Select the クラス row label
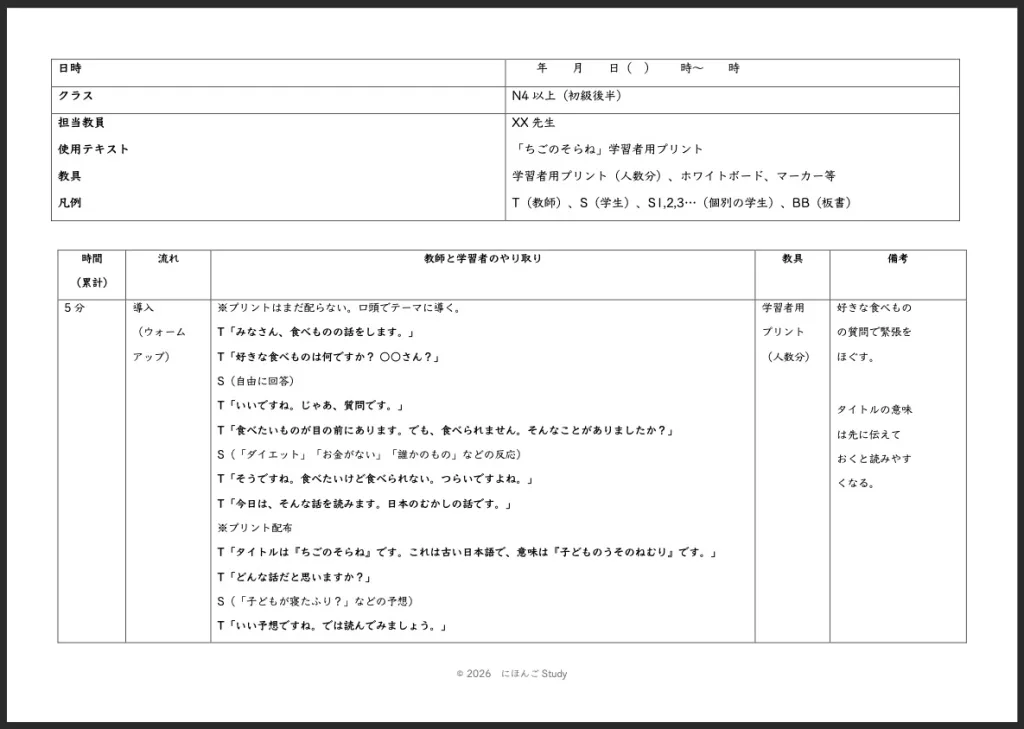The width and height of the screenshot is (1024, 729). point(76,96)
